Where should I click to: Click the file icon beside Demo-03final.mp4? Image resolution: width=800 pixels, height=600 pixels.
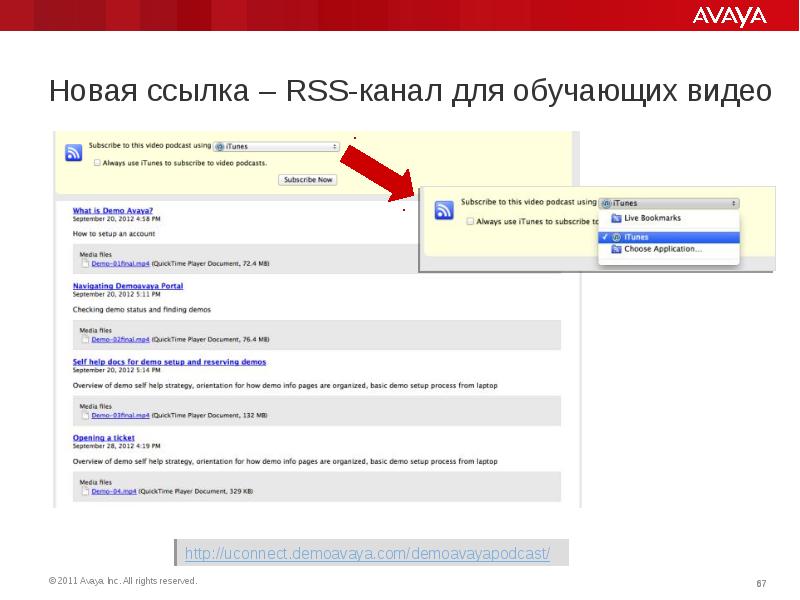click(x=85, y=414)
